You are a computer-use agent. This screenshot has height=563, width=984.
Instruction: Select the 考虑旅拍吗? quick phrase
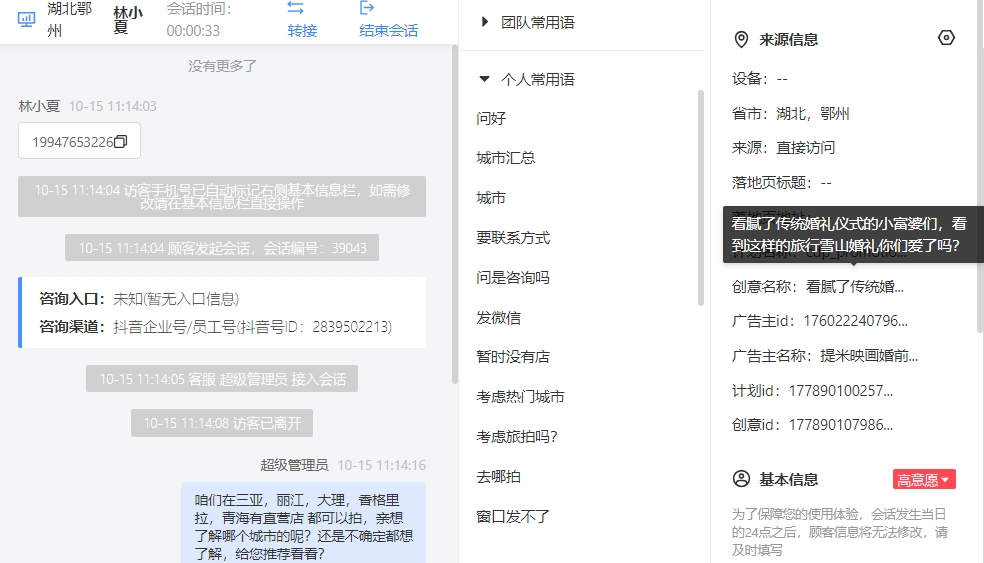[x=516, y=436]
